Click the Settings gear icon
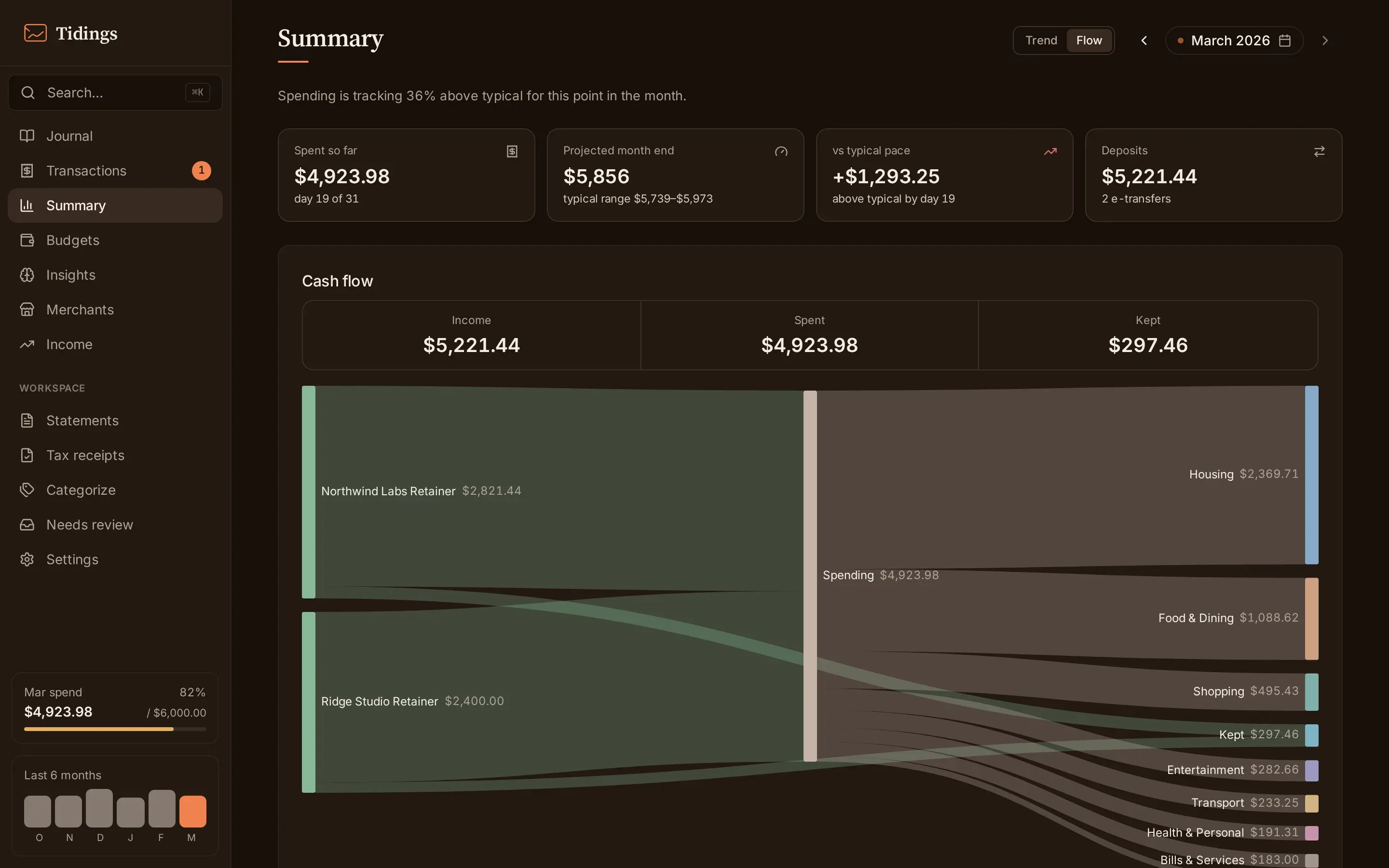This screenshot has height=868, width=1389. [x=27, y=559]
